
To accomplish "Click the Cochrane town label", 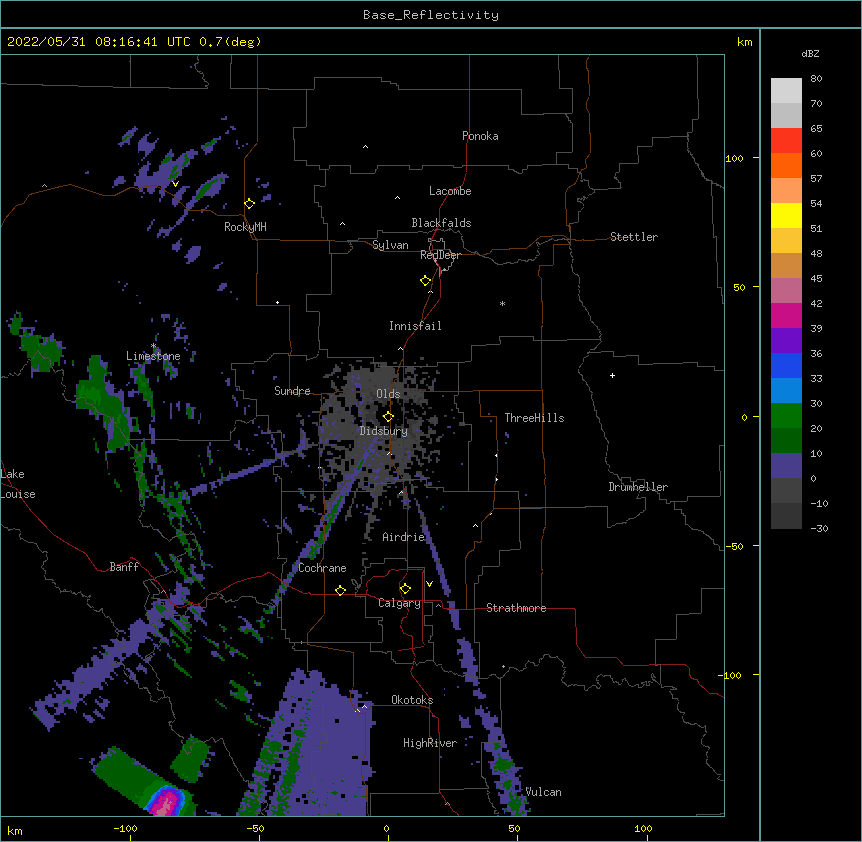I will (x=322, y=568).
